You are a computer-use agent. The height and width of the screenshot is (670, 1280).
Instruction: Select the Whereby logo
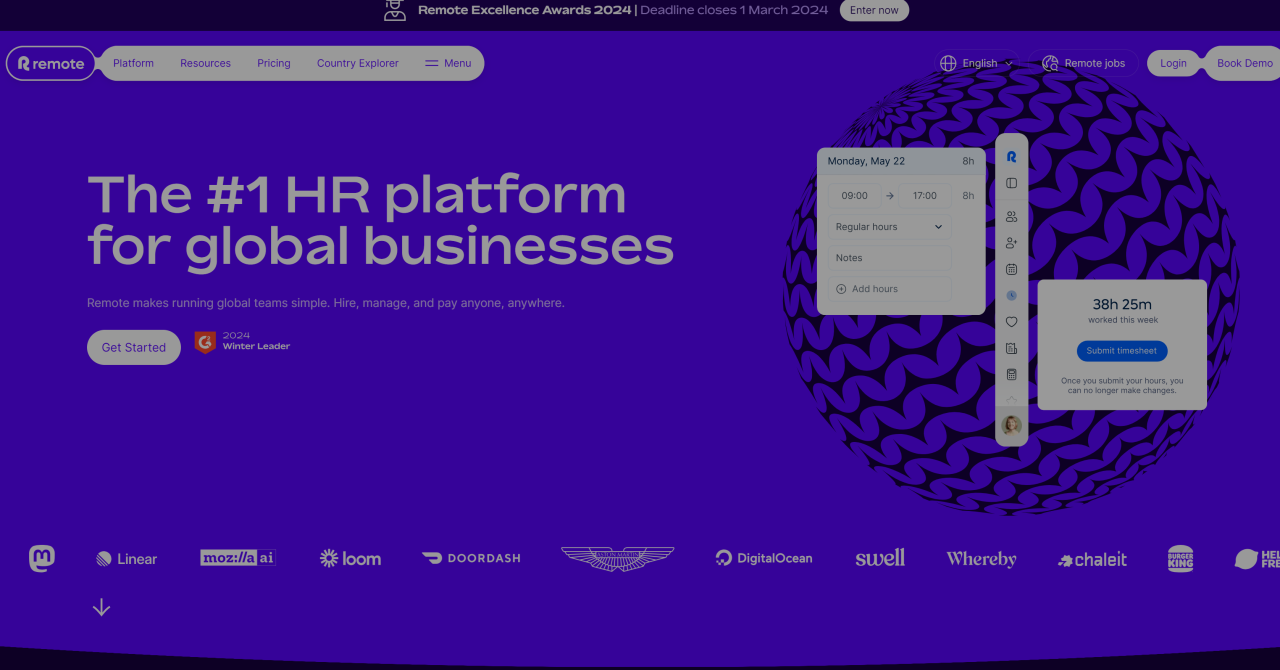coord(981,559)
